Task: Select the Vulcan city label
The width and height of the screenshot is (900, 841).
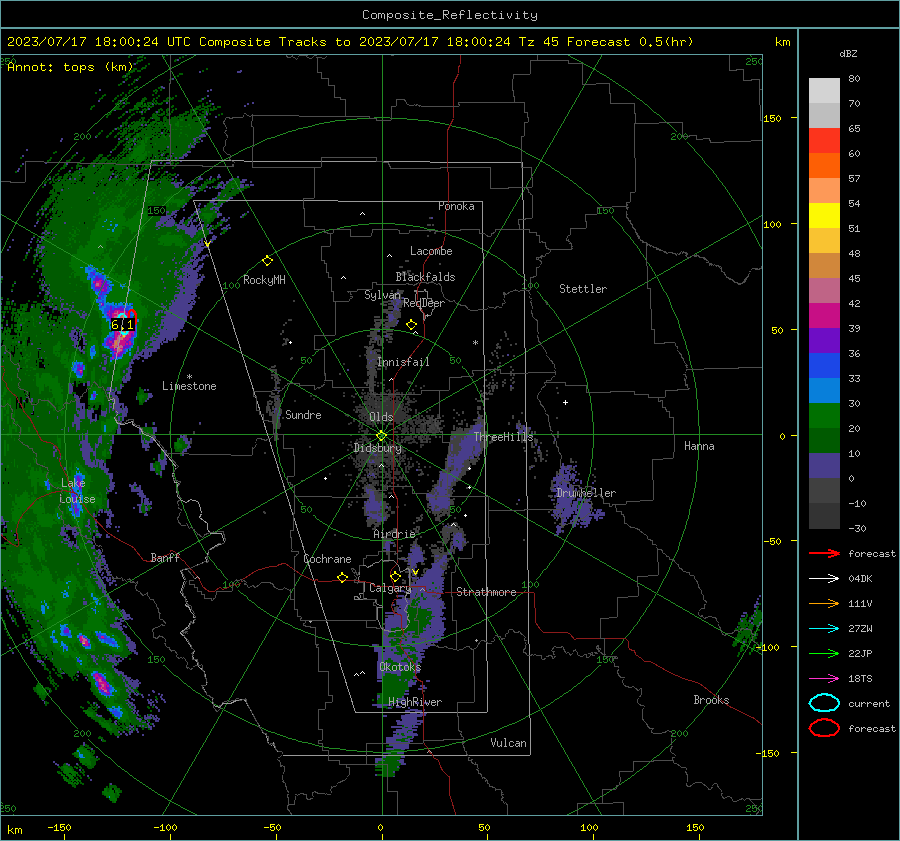Action: tap(508, 743)
